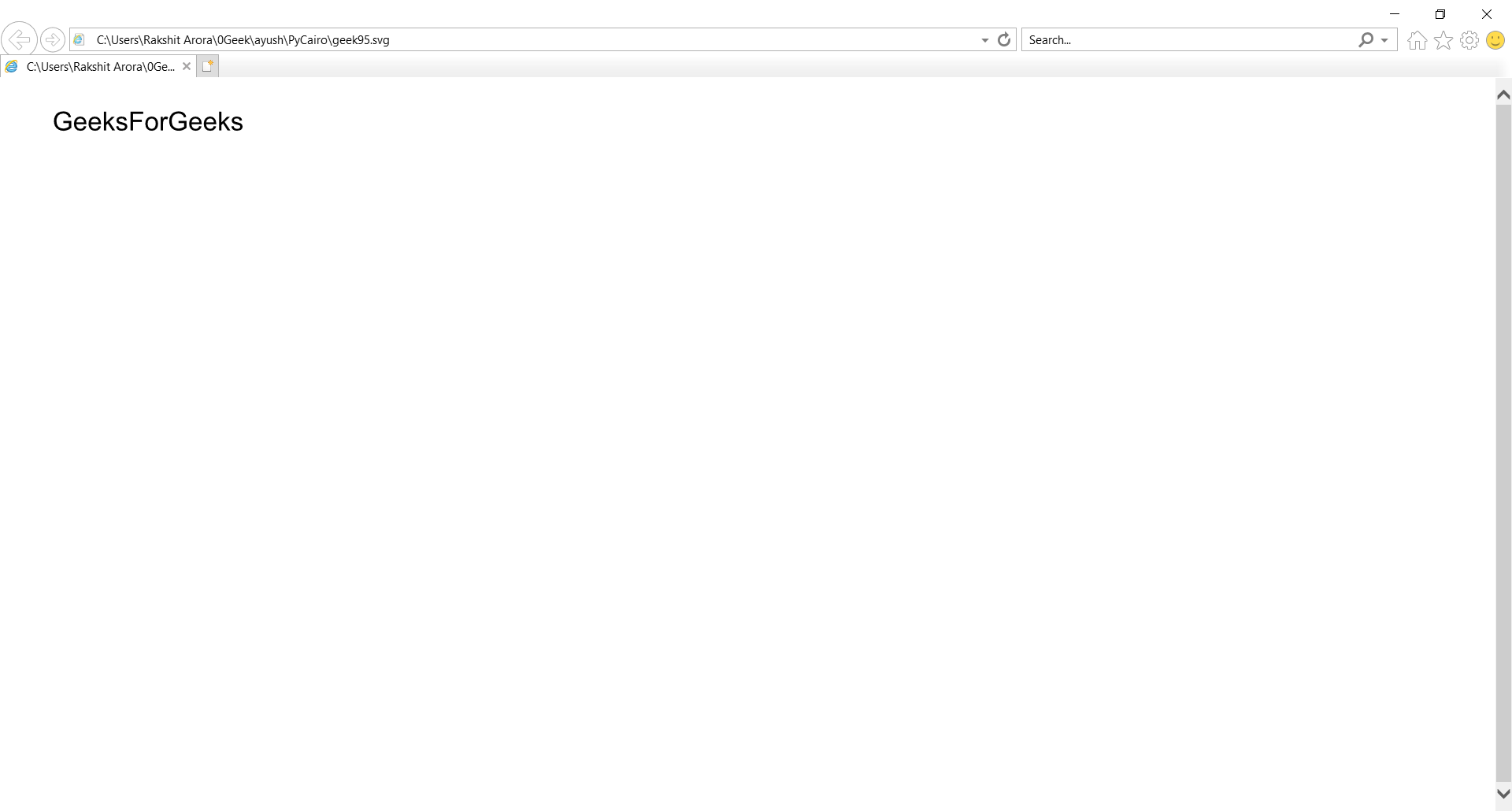The width and height of the screenshot is (1512, 811).
Task: Click the smiley feedback icon
Action: coord(1495,40)
